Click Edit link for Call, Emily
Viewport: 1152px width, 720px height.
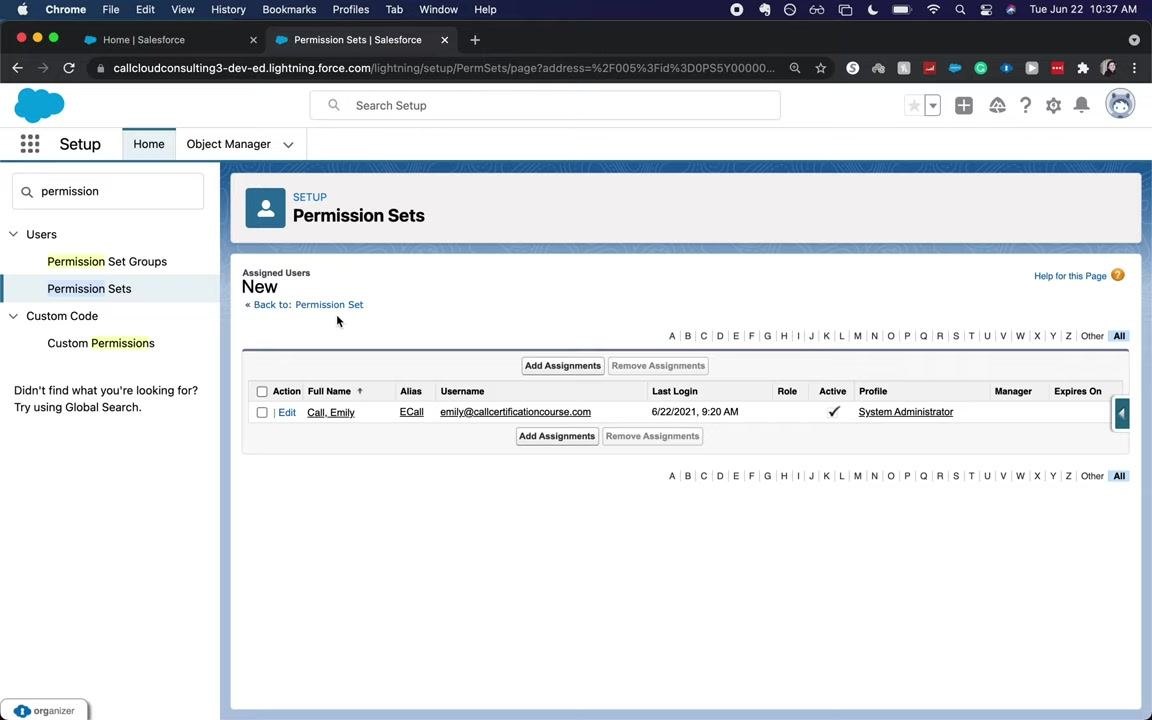click(287, 412)
